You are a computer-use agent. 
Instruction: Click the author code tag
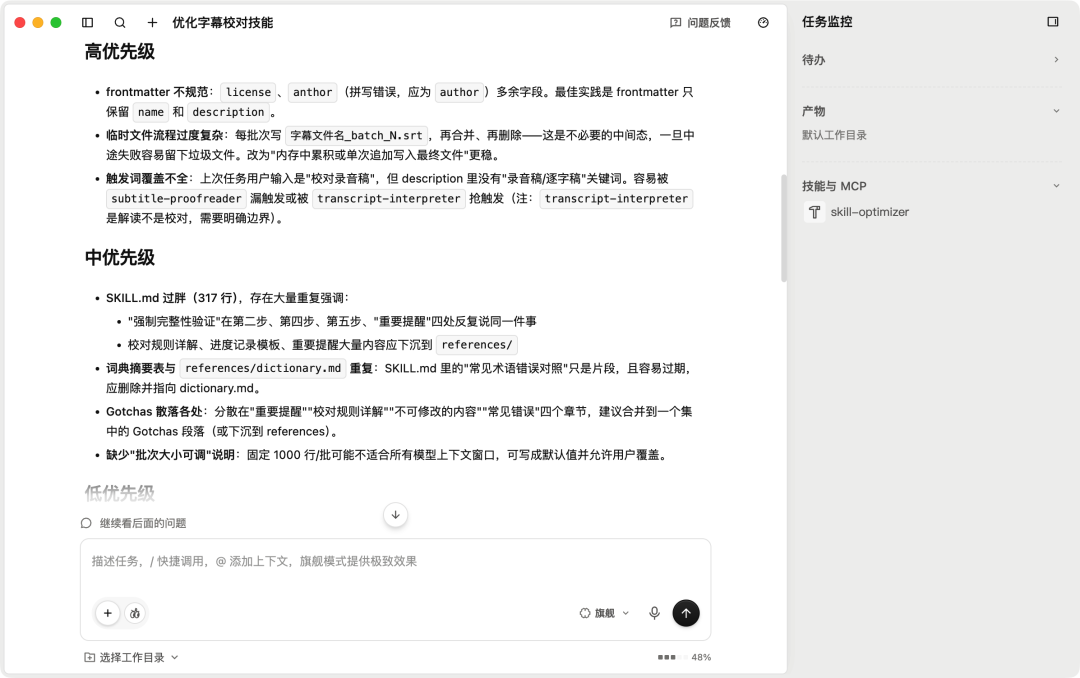[459, 92]
